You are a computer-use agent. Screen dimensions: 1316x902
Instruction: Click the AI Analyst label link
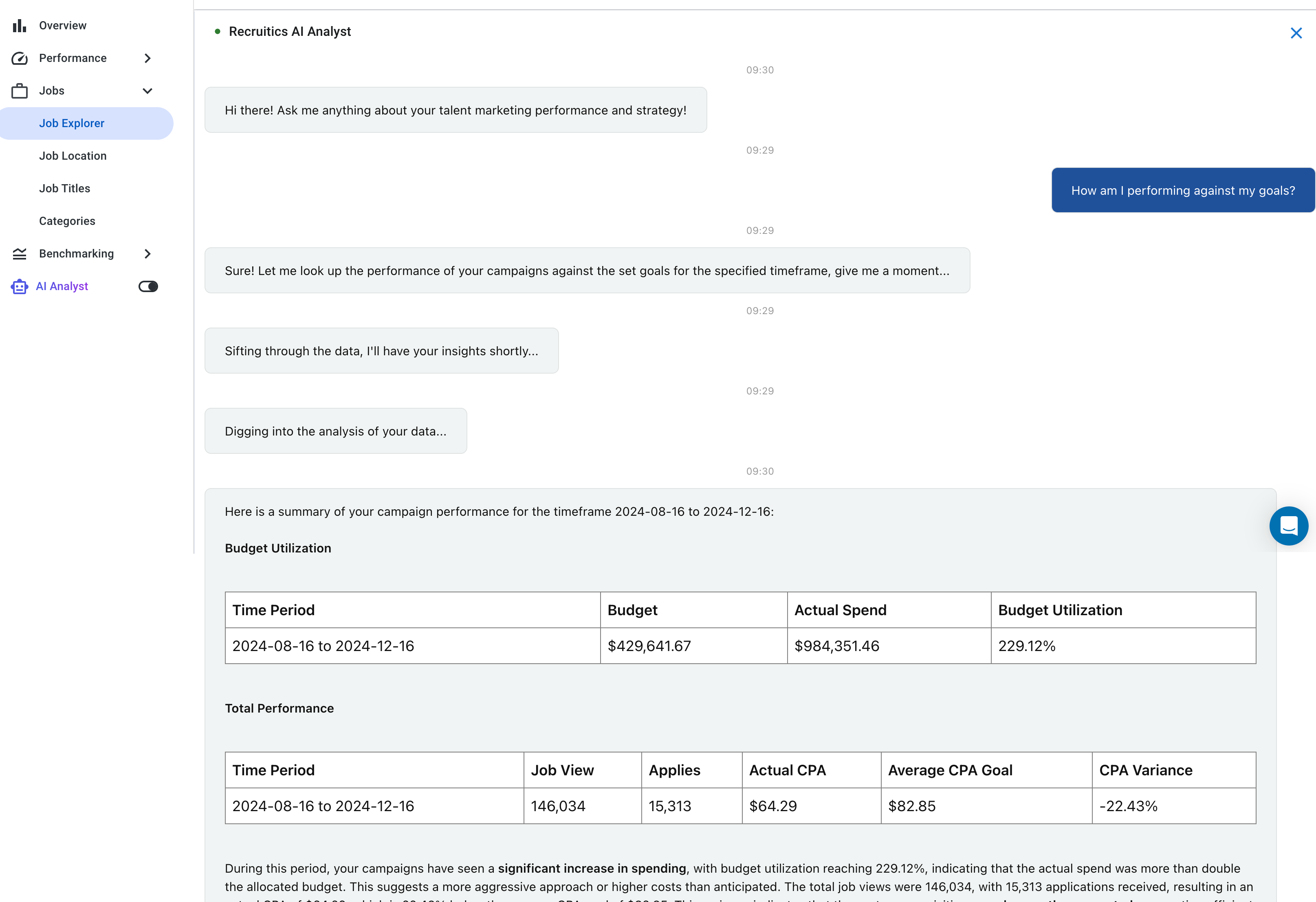[x=62, y=286]
